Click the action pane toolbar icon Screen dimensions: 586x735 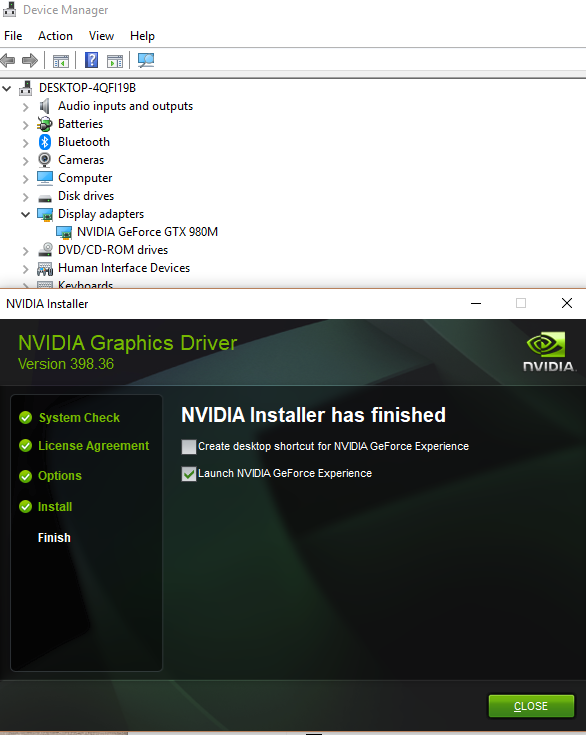115,60
